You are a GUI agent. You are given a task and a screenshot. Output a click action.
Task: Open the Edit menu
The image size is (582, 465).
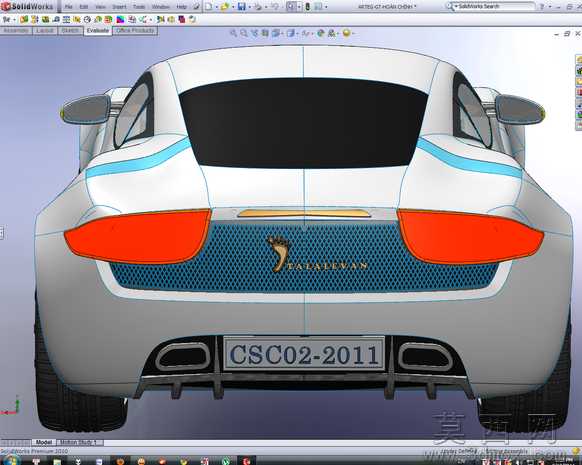point(84,7)
